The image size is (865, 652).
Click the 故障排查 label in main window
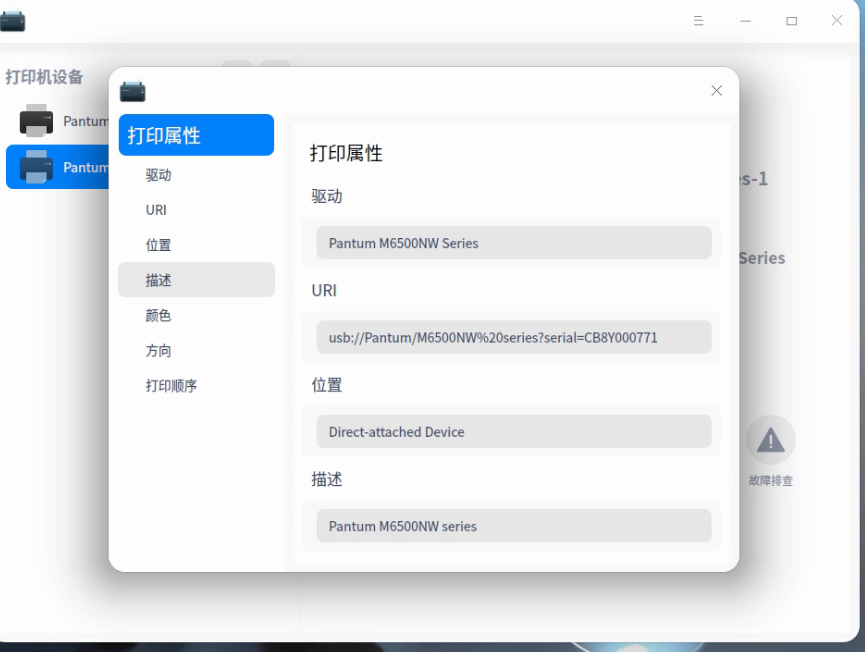pos(771,480)
